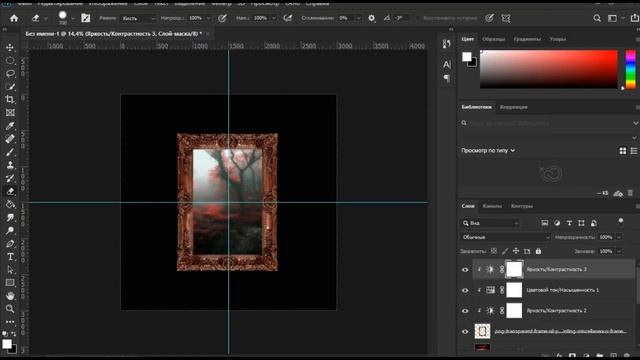Select the Path Selection tool
Screen dimensions: 640x360
(10, 270)
